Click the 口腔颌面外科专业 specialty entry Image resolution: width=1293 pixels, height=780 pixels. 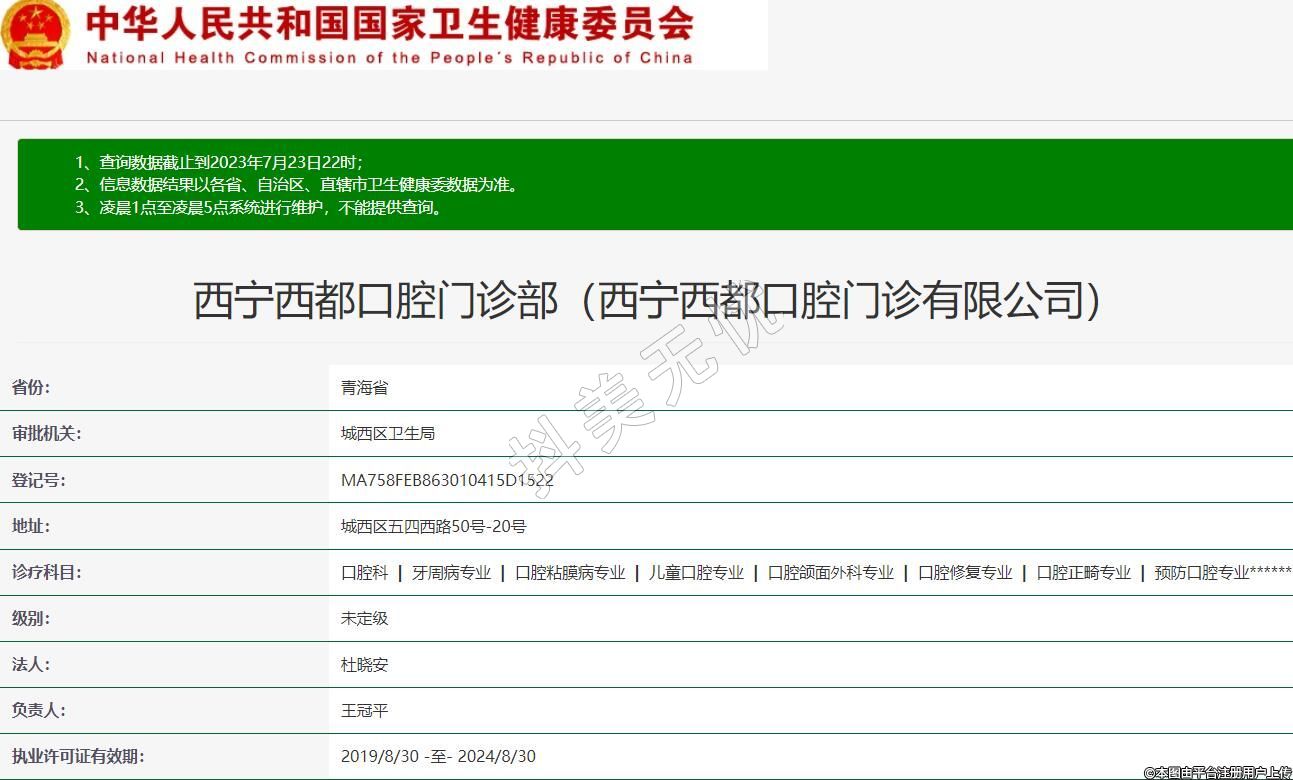click(x=831, y=573)
